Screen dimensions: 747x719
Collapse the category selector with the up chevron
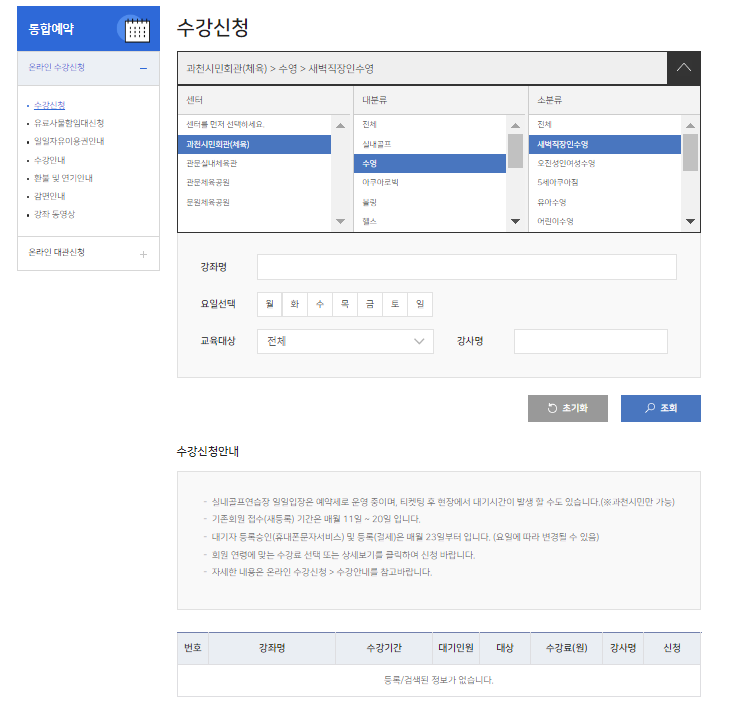(x=683, y=69)
